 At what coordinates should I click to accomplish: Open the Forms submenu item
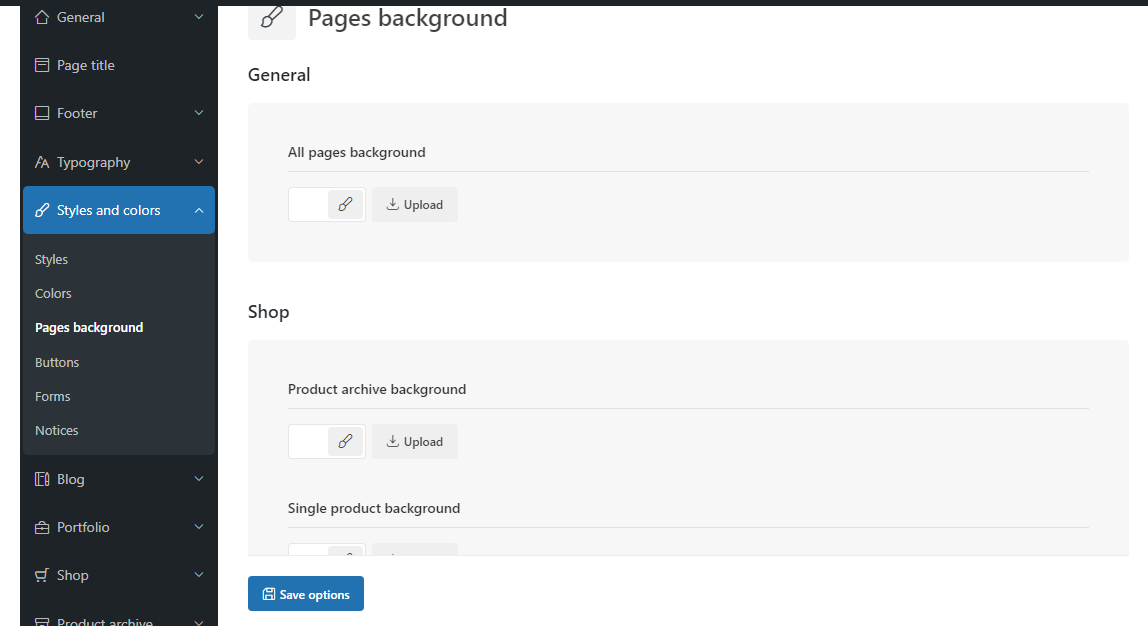[53, 396]
